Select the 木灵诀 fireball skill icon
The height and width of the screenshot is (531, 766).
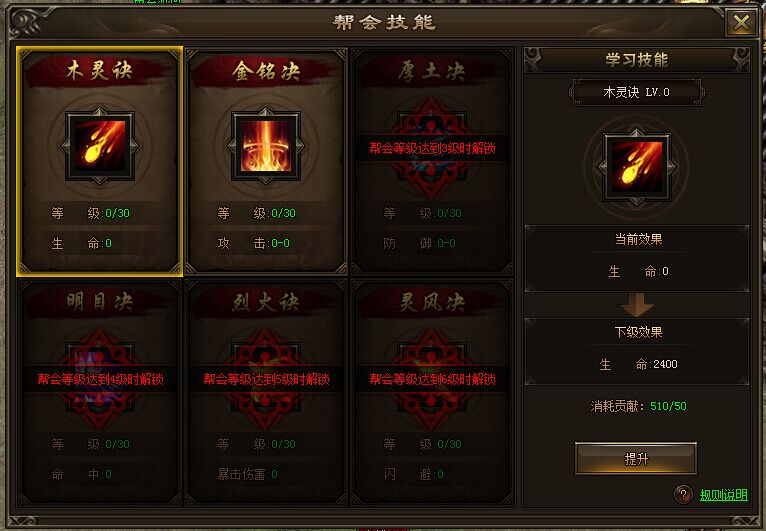[x=100, y=146]
